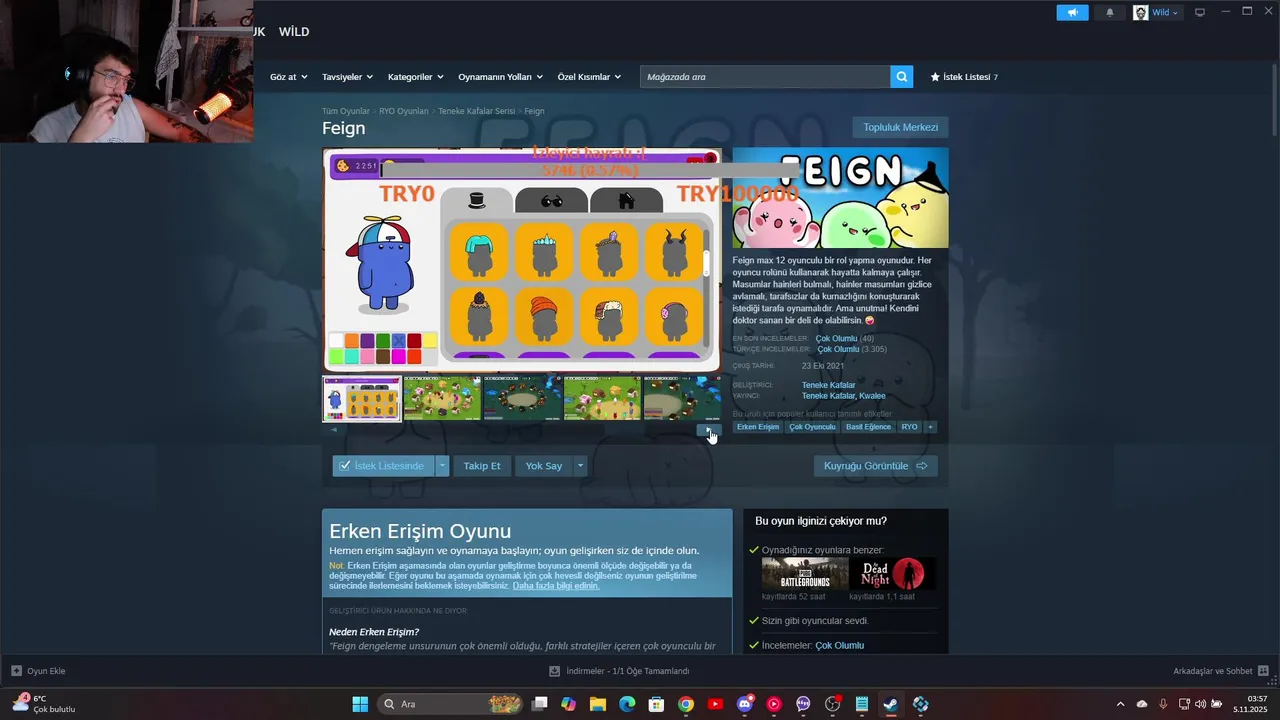Click the WILD tab in the top navigation

[x=294, y=32]
